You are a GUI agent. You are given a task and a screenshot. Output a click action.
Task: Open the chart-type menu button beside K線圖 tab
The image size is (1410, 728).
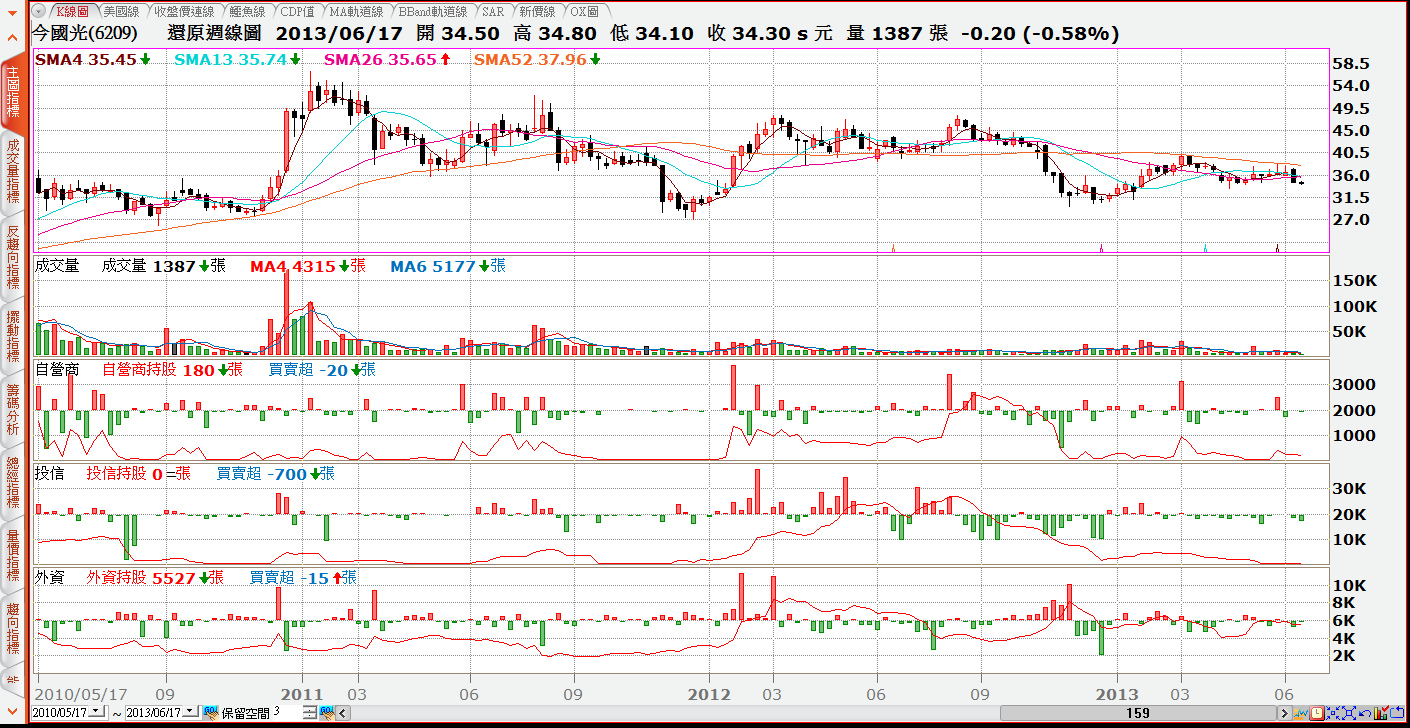38,11
